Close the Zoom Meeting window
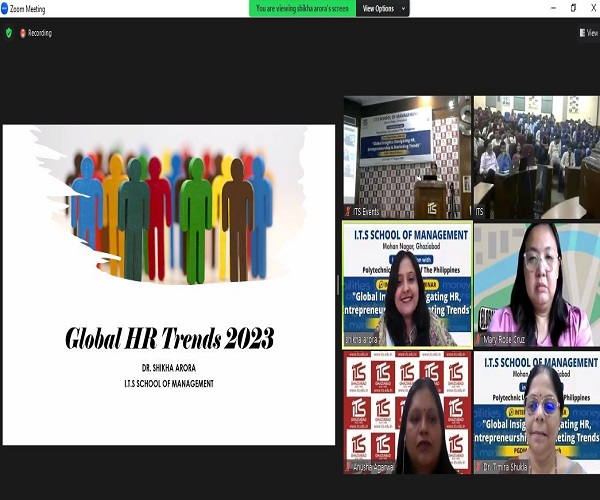The height and width of the screenshot is (500, 600). coord(593,8)
